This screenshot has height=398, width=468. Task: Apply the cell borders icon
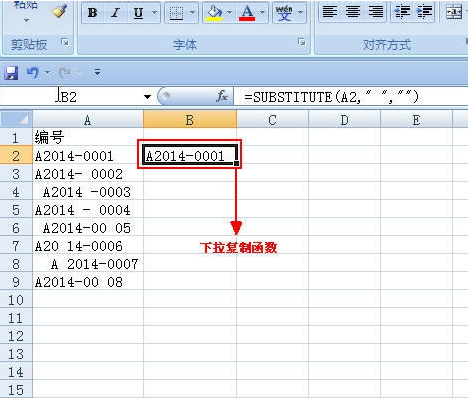[x=176, y=13]
